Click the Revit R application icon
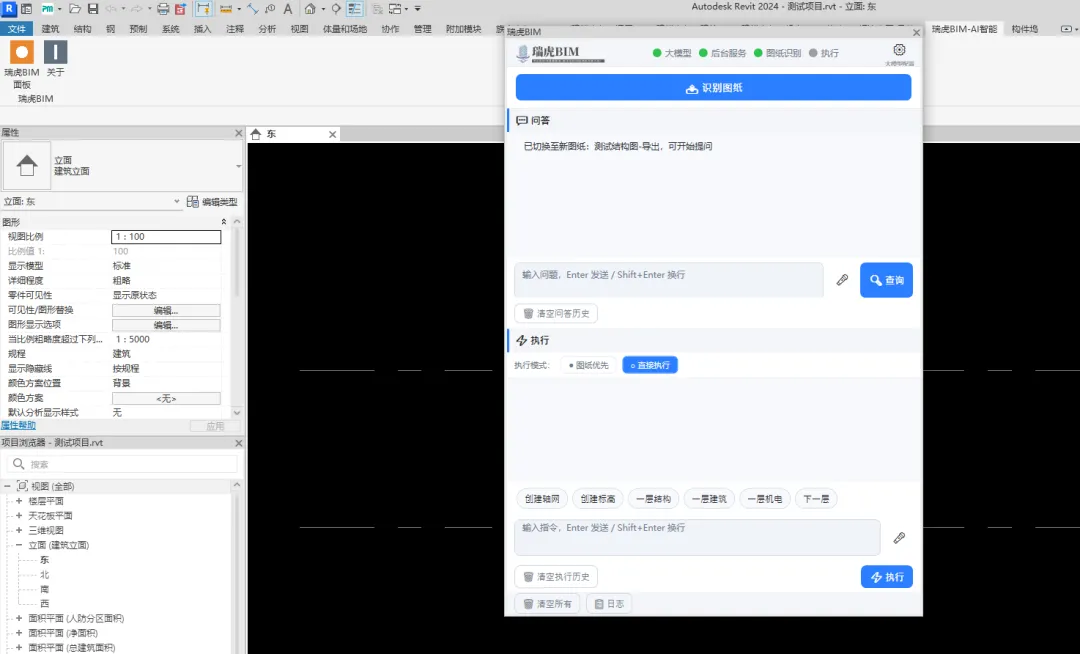The image size is (1080, 654). [9, 8]
